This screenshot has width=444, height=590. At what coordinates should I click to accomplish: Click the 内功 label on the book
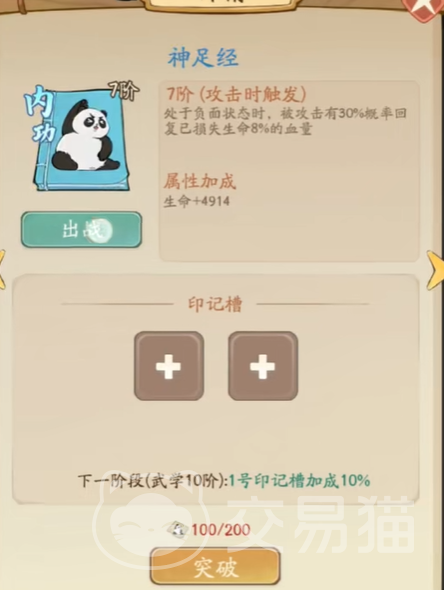(40, 114)
